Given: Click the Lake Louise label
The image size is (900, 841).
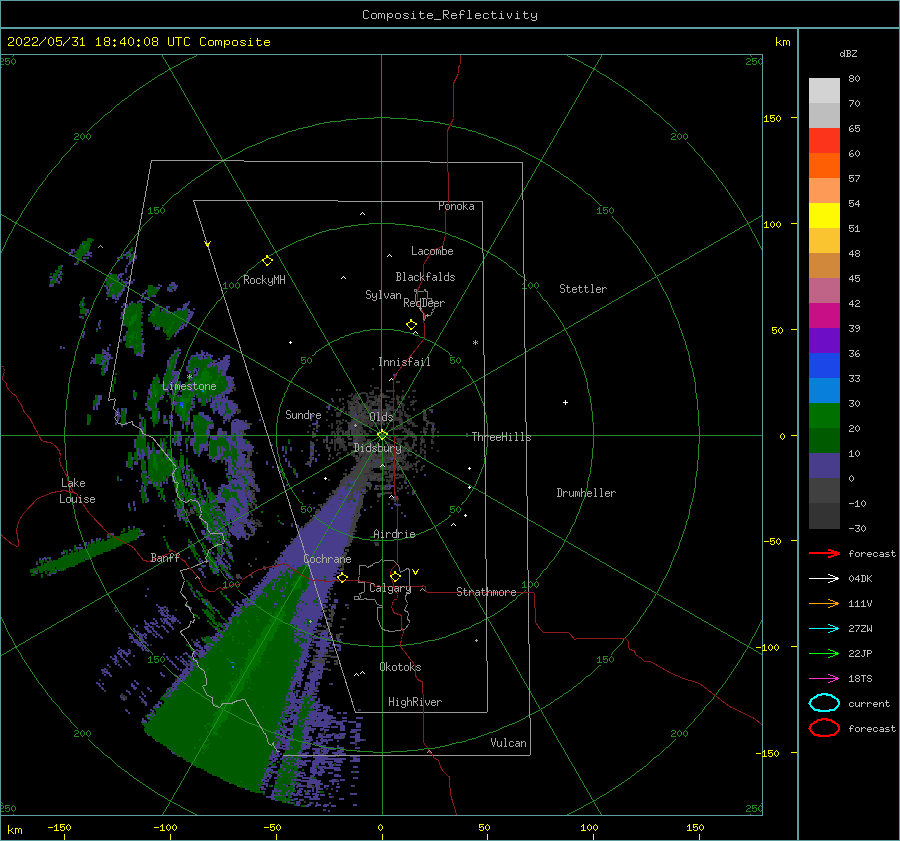Looking at the screenshot, I should pyautogui.click(x=77, y=491).
